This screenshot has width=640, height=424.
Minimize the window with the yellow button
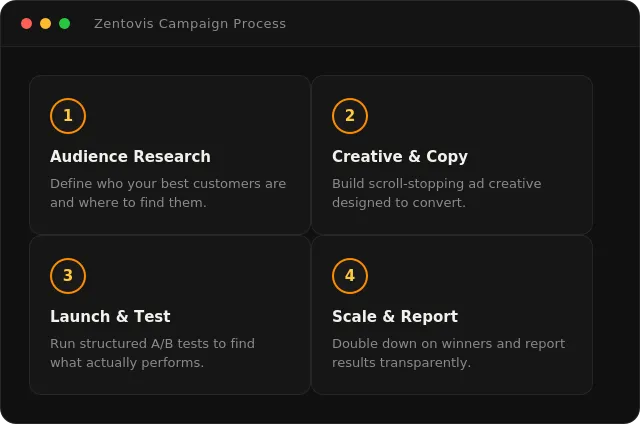pos(45,24)
